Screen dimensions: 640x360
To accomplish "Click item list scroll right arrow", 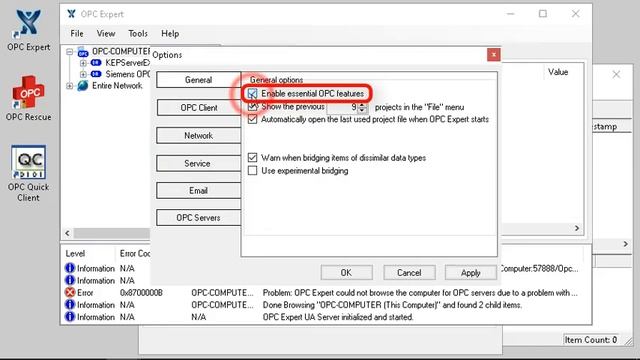I will (x=577, y=228).
